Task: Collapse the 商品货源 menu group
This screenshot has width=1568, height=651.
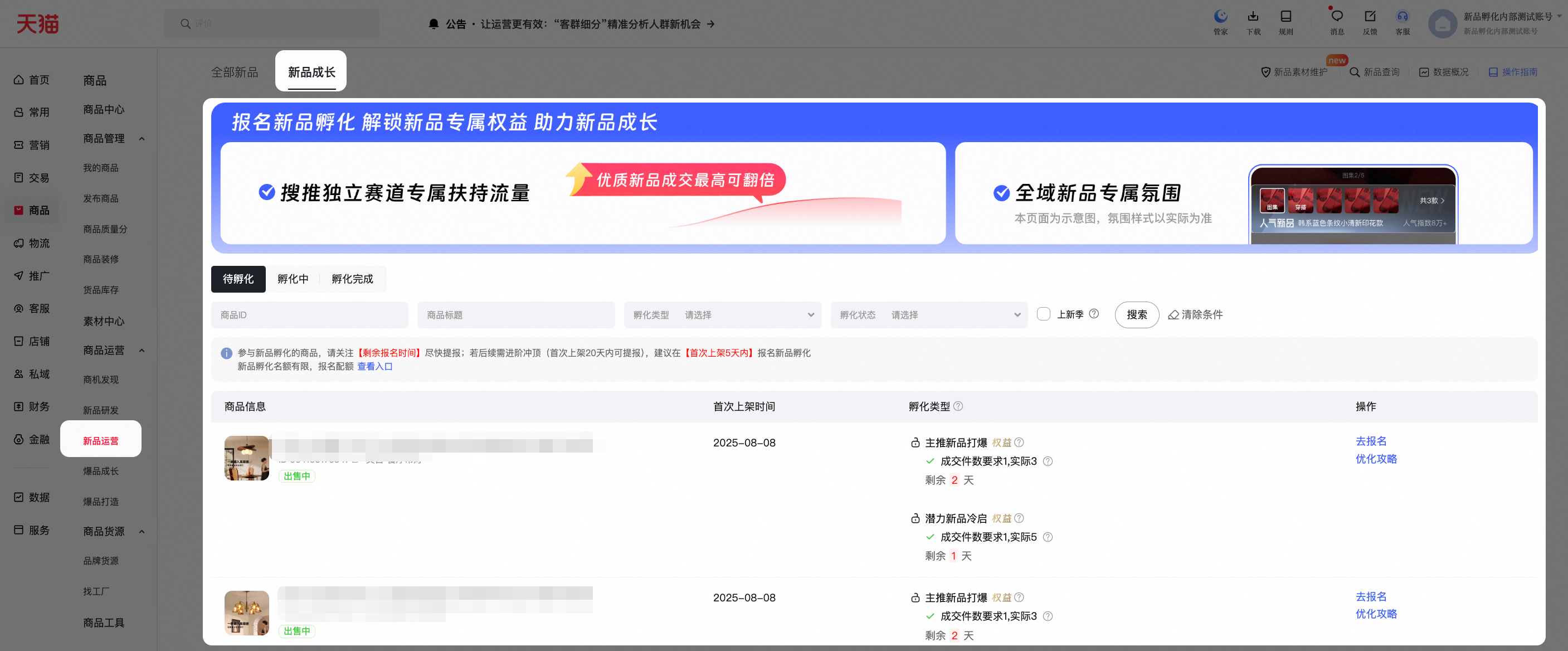Action: [142, 532]
